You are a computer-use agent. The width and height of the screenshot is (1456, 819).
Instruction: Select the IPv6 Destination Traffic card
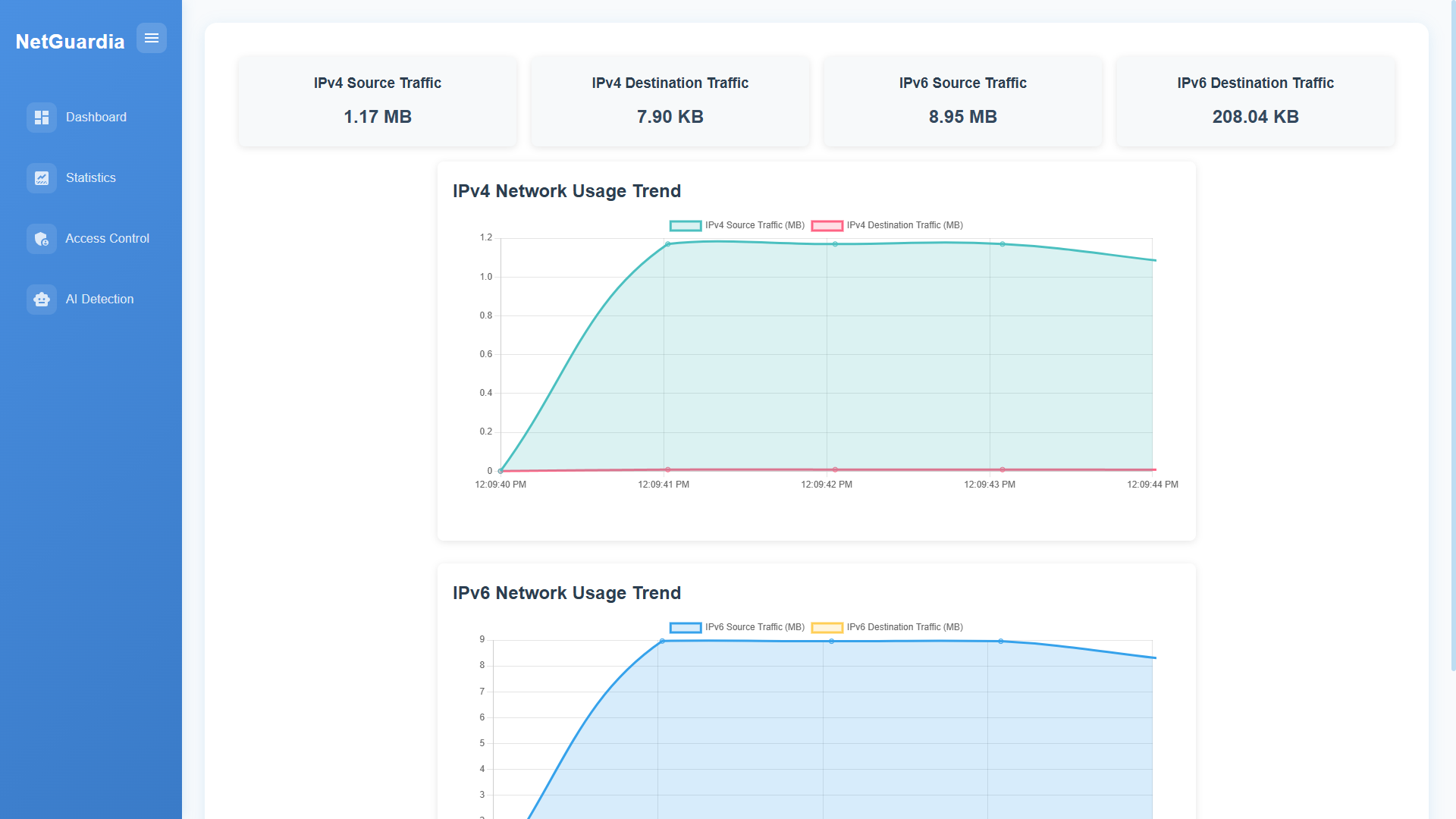tap(1256, 101)
